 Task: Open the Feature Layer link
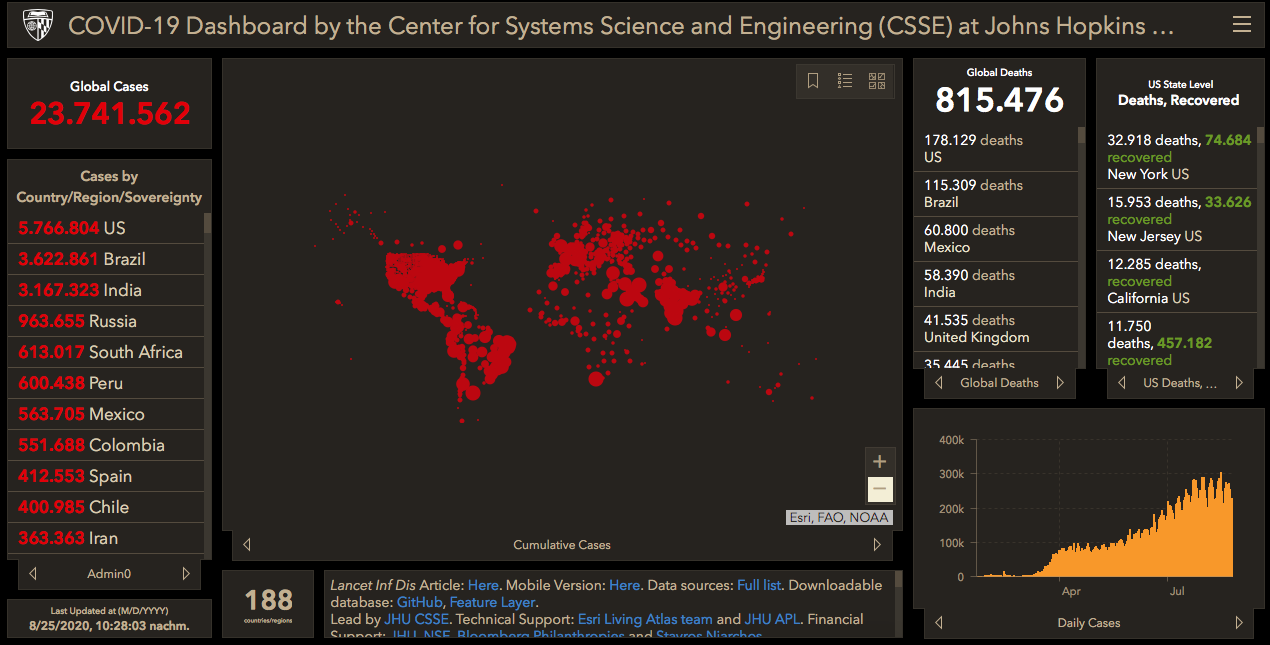click(x=493, y=602)
